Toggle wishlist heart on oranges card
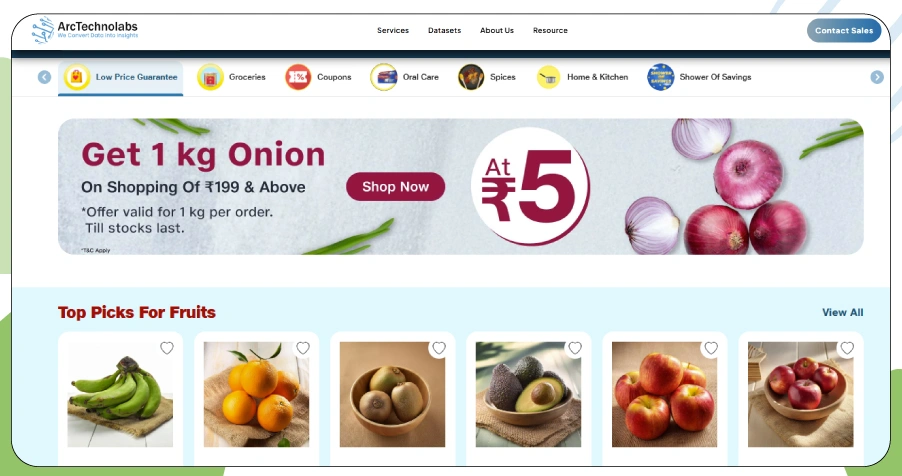 (303, 348)
